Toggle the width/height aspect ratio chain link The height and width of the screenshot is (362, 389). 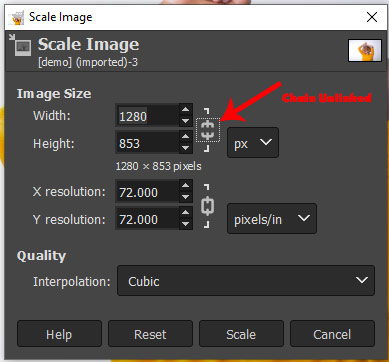click(x=208, y=130)
